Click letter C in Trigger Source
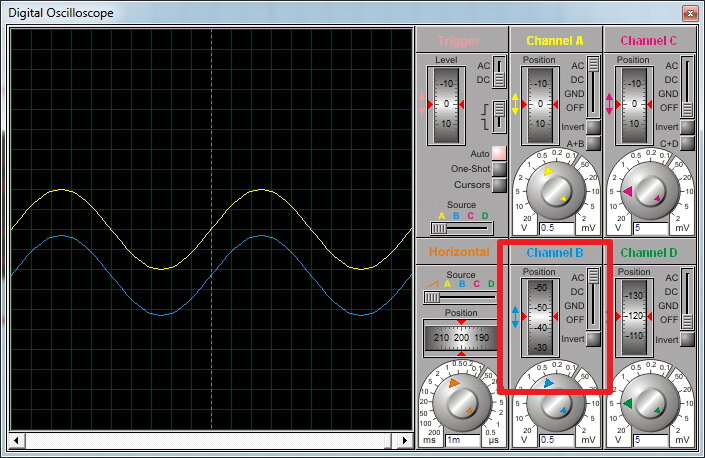 (x=470, y=216)
